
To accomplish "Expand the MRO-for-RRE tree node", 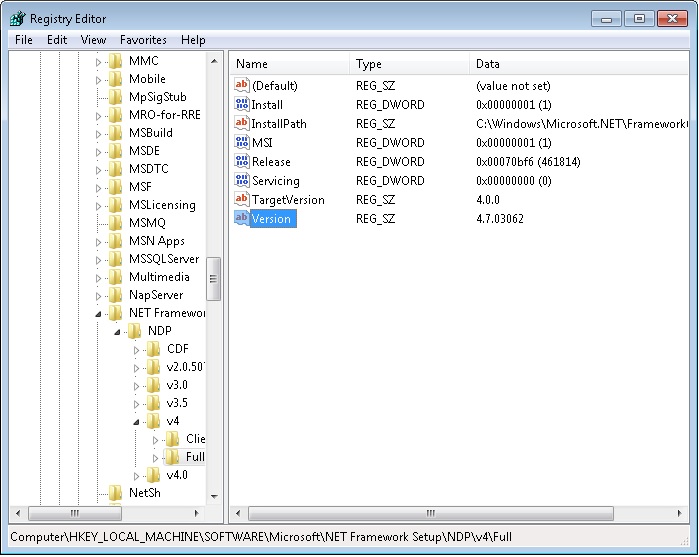I will click(x=99, y=116).
